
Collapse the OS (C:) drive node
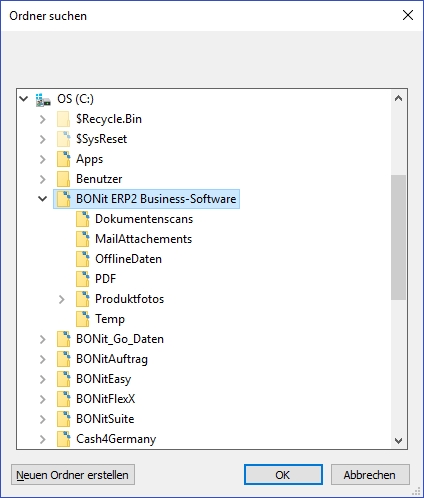tap(24, 99)
